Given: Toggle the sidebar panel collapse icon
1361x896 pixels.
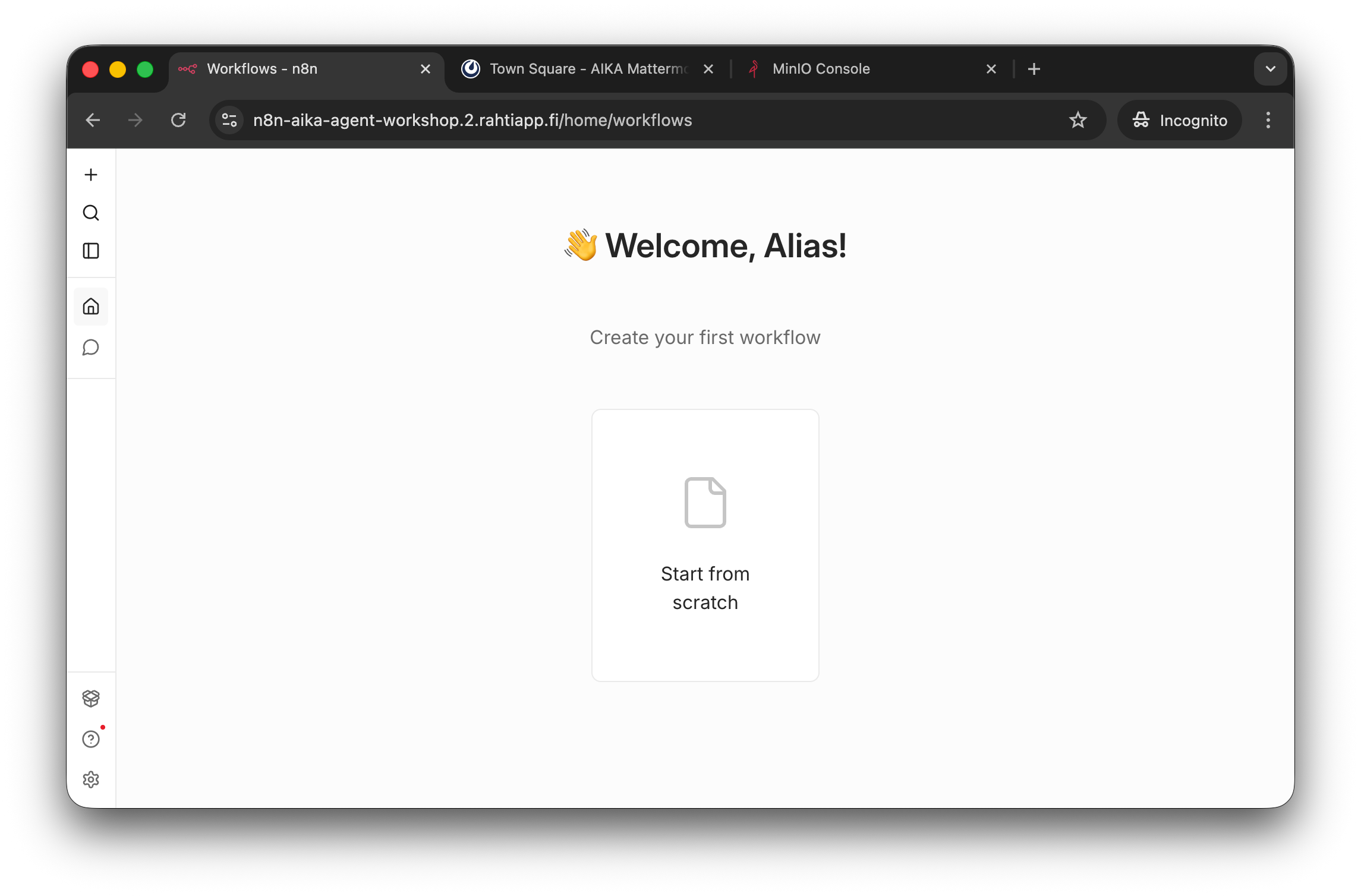Looking at the screenshot, I should (91, 251).
